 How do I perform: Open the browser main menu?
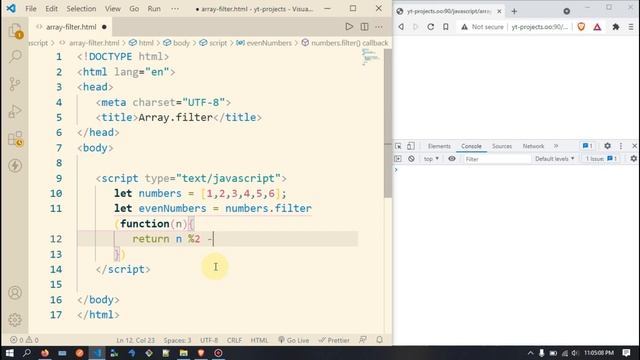(x=631, y=27)
